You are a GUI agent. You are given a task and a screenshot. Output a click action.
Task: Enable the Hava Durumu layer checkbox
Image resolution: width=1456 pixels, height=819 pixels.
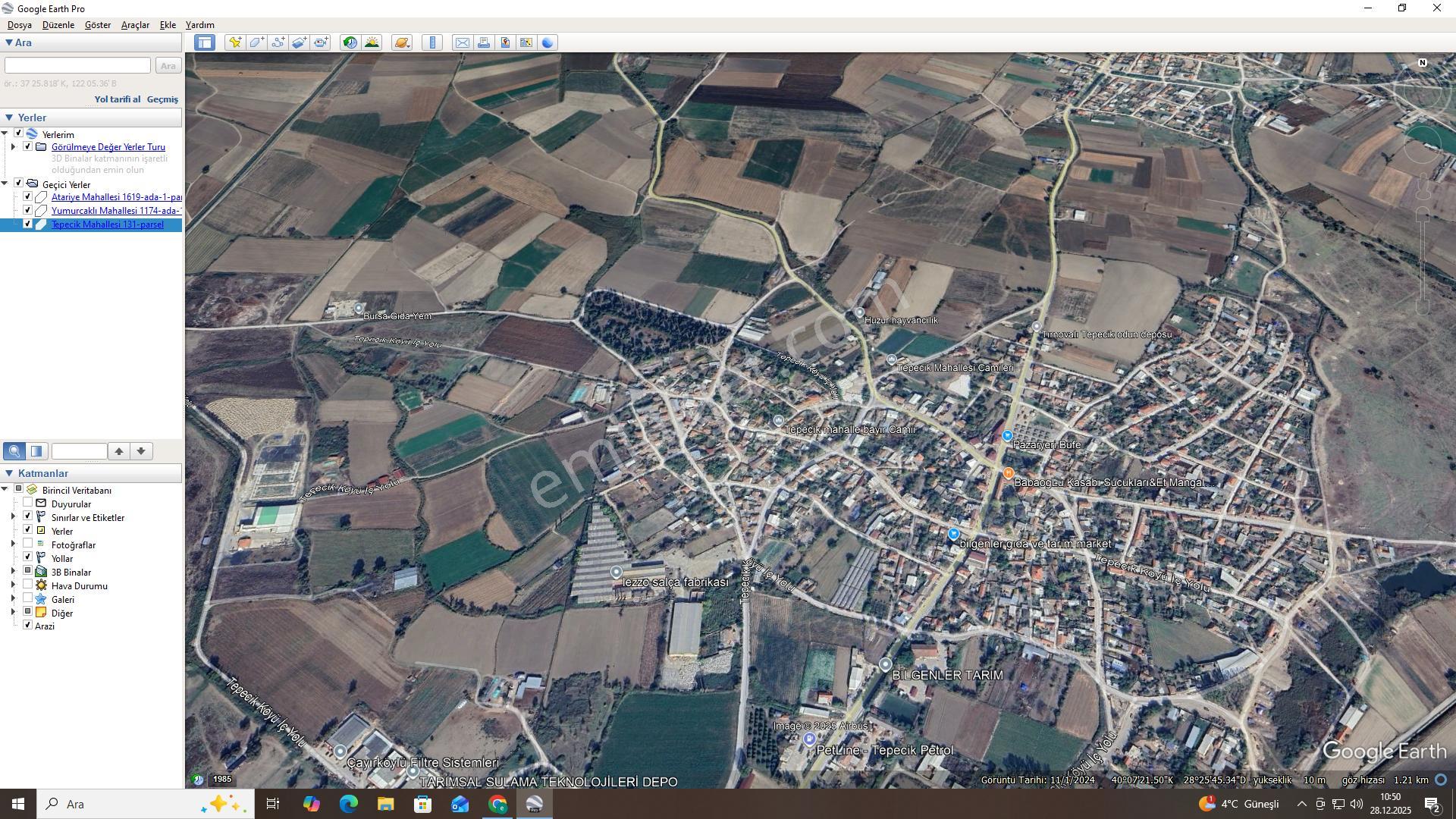click(x=28, y=585)
